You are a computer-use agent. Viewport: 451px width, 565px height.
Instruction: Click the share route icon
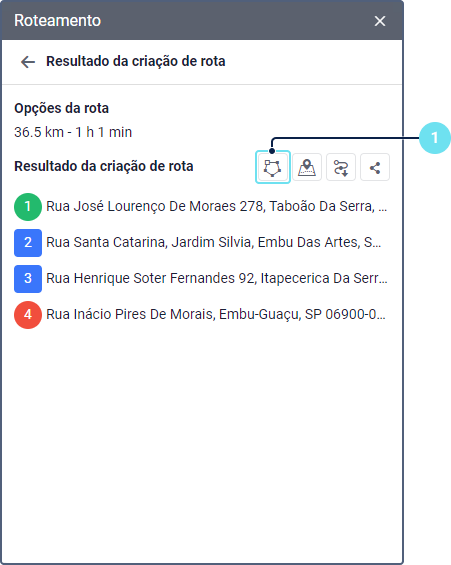pos(375,168)
